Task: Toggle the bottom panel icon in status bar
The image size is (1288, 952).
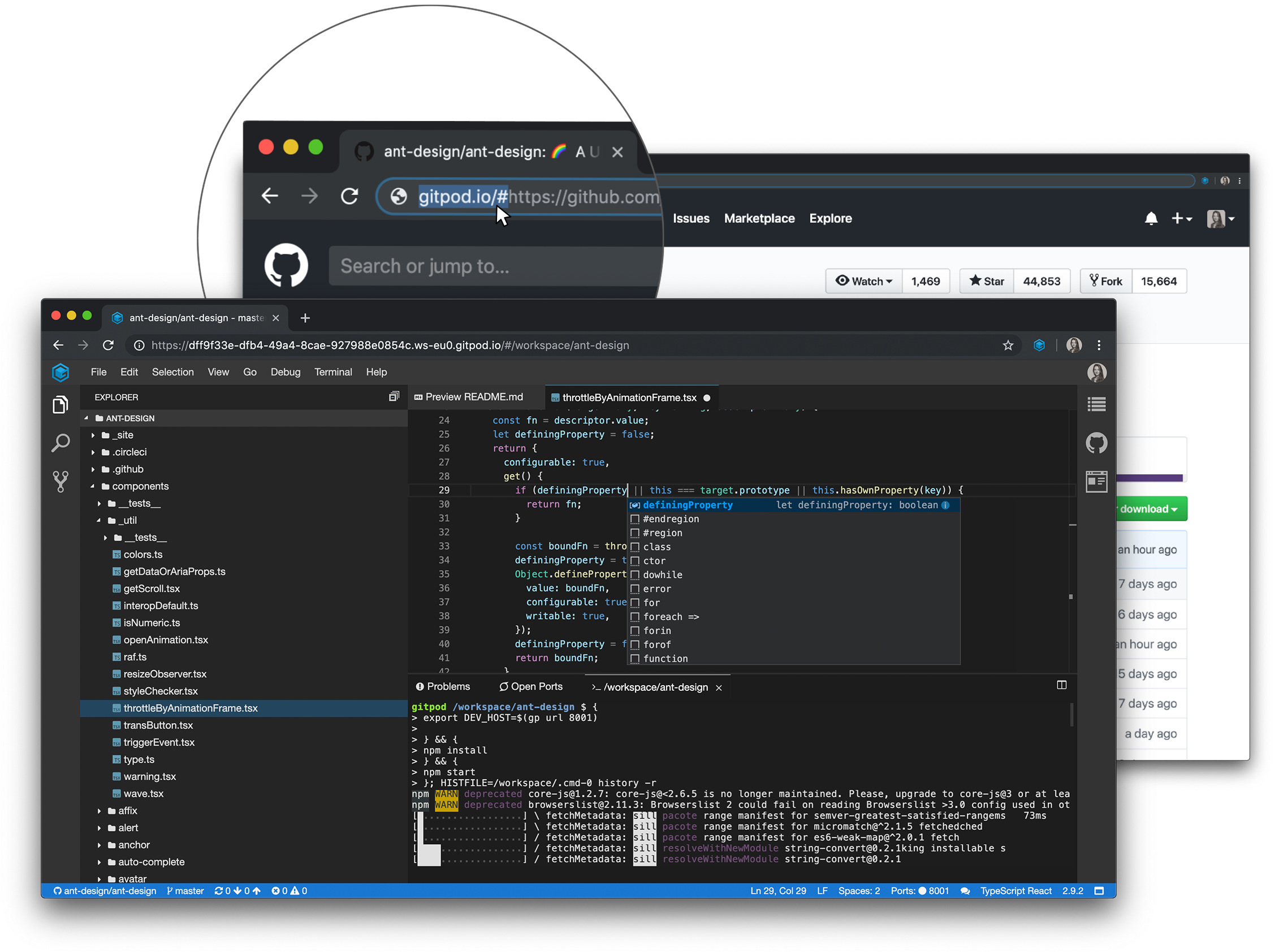Action: click(1099, 891)
